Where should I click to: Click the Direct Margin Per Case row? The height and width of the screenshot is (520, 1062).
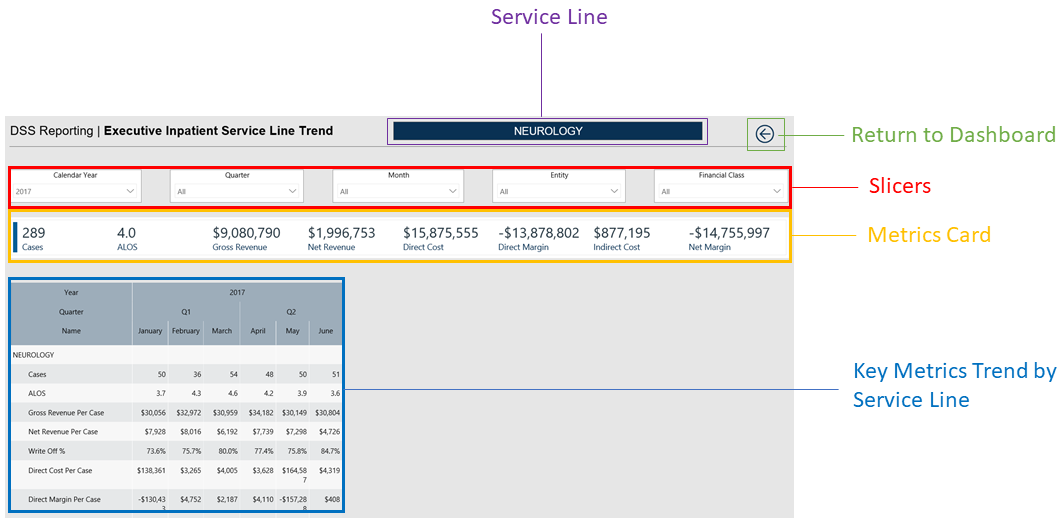point(176,500)
